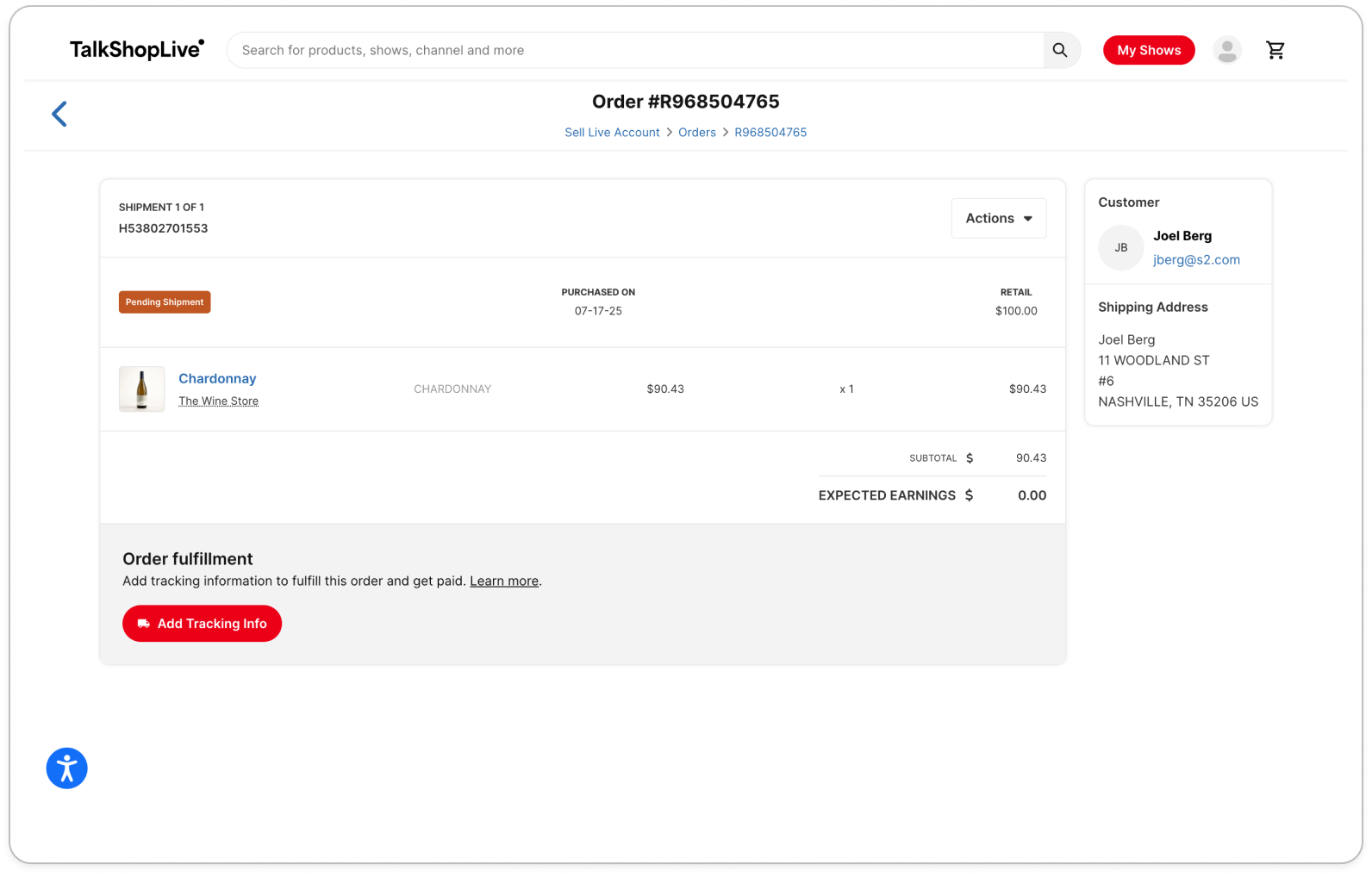The image size is (1372, 877).
Task: Click purchase date 07-17-25
Action: 598,311
